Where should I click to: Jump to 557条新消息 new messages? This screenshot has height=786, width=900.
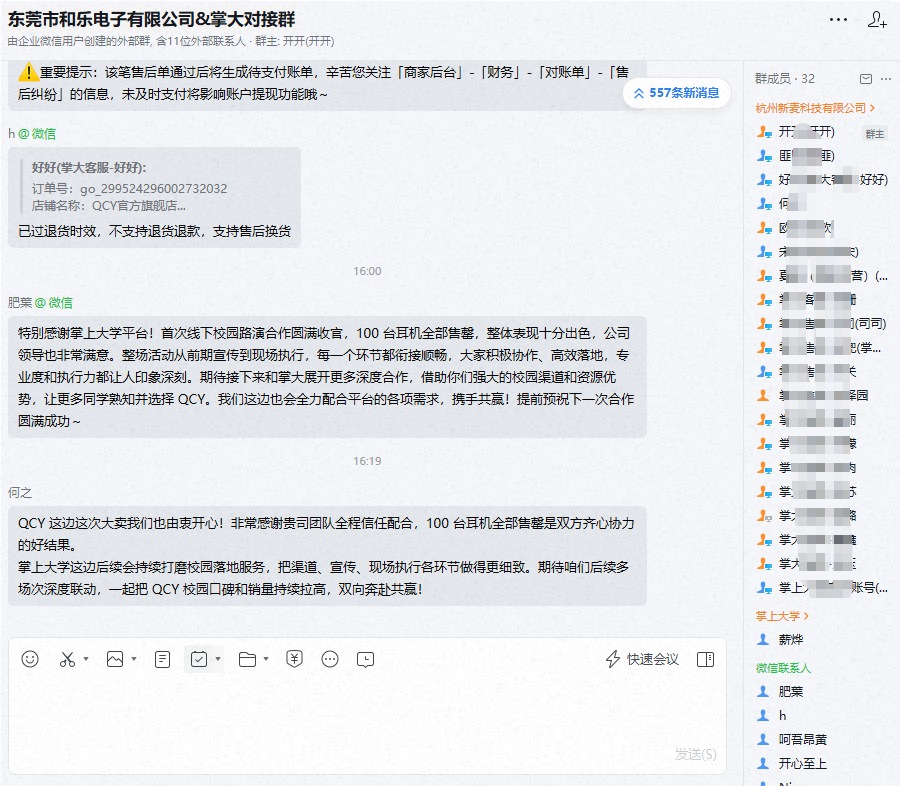click(x=677, y=93)
